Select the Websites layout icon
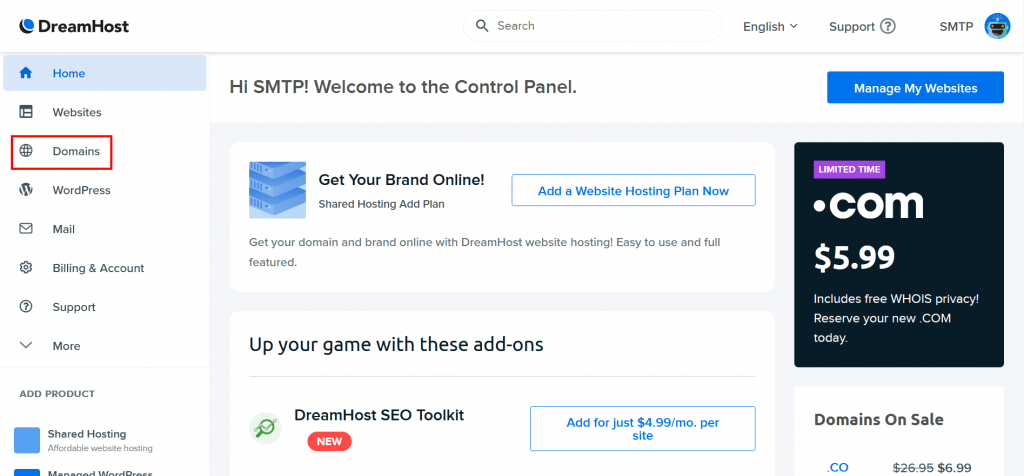The width and height of the screenshot is (1024, 476). click(26, 112)
